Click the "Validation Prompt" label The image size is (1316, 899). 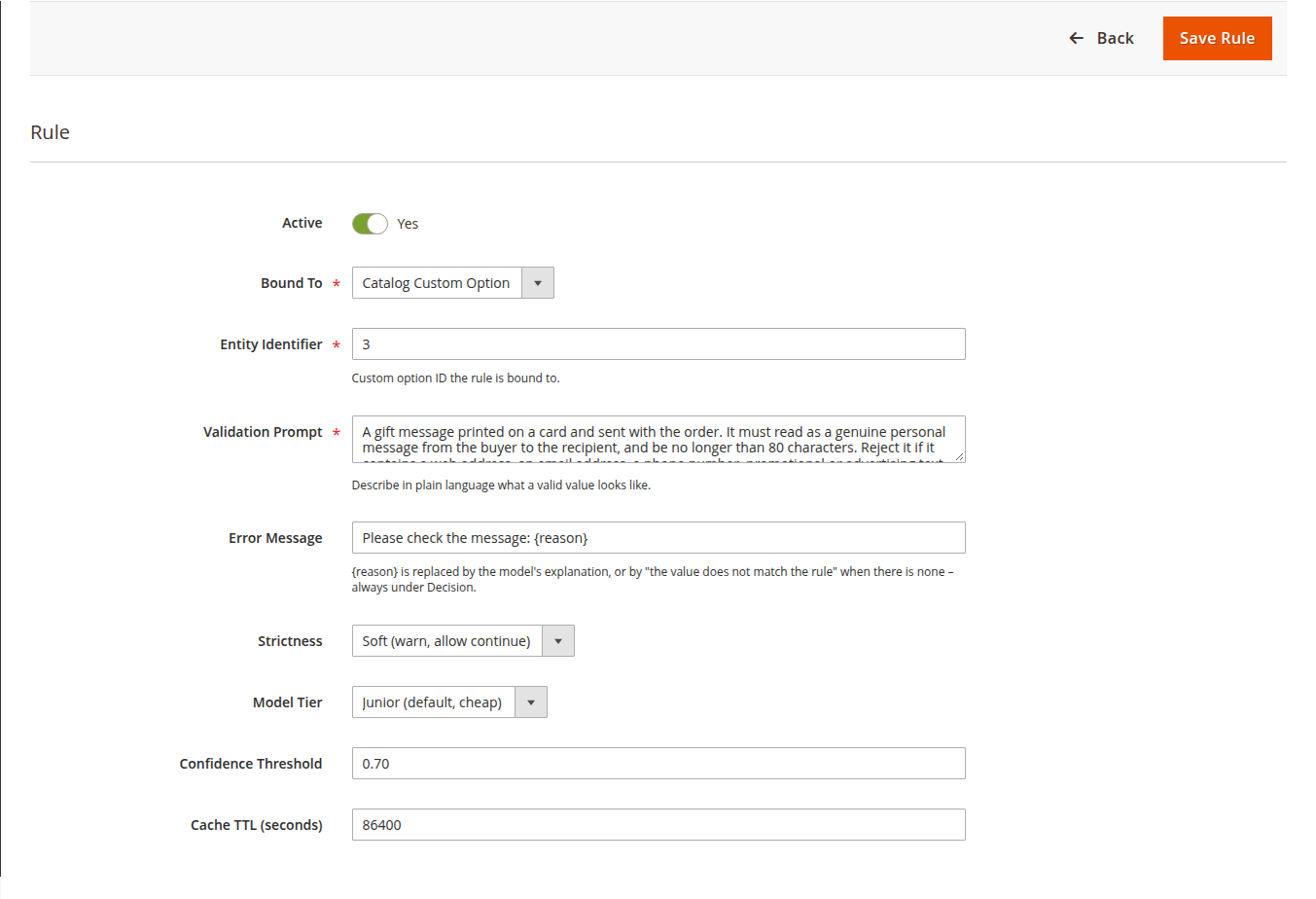[x=263, y=432]
